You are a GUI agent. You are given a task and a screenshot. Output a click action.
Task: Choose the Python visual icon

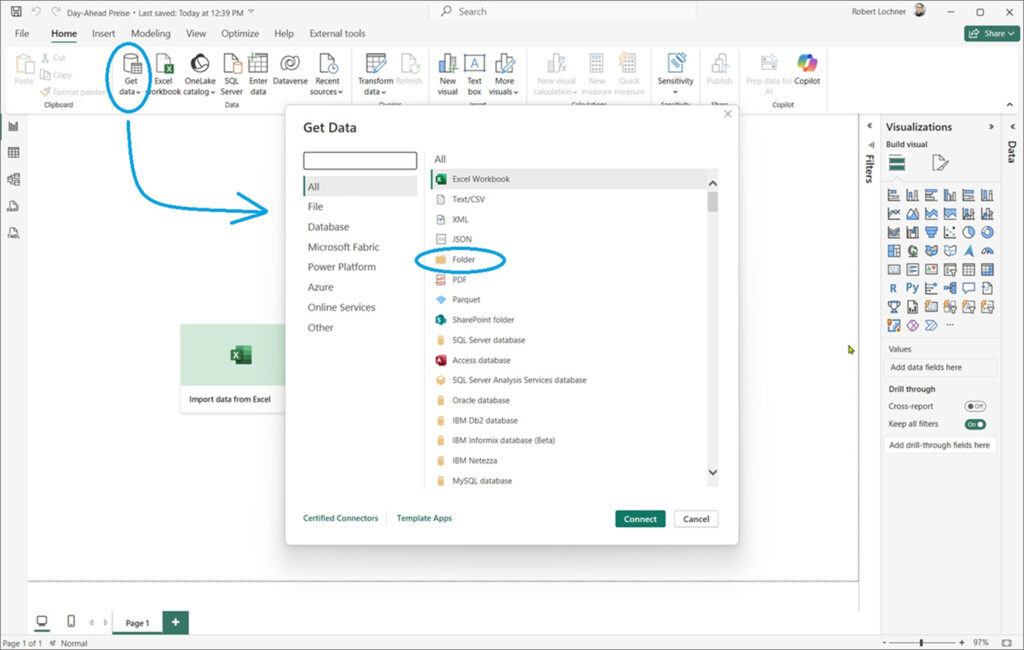tap(912, 287)
